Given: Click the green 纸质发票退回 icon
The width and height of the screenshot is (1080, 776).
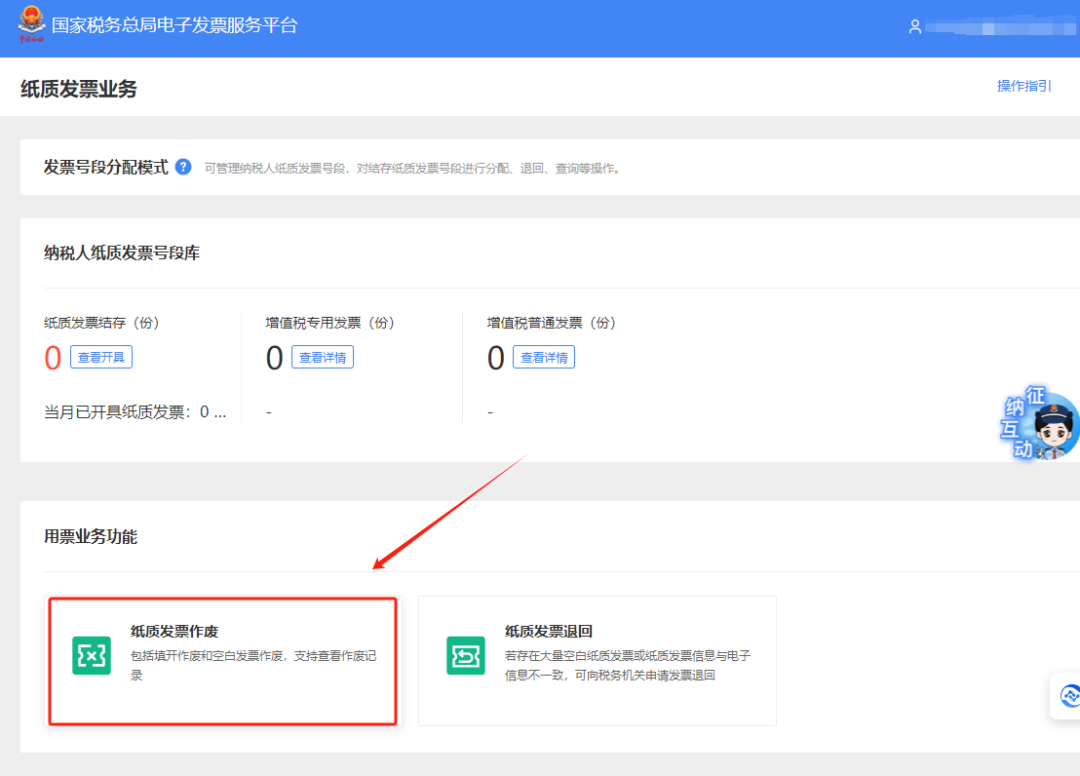Looking at the screenshot, I should 465,655.
